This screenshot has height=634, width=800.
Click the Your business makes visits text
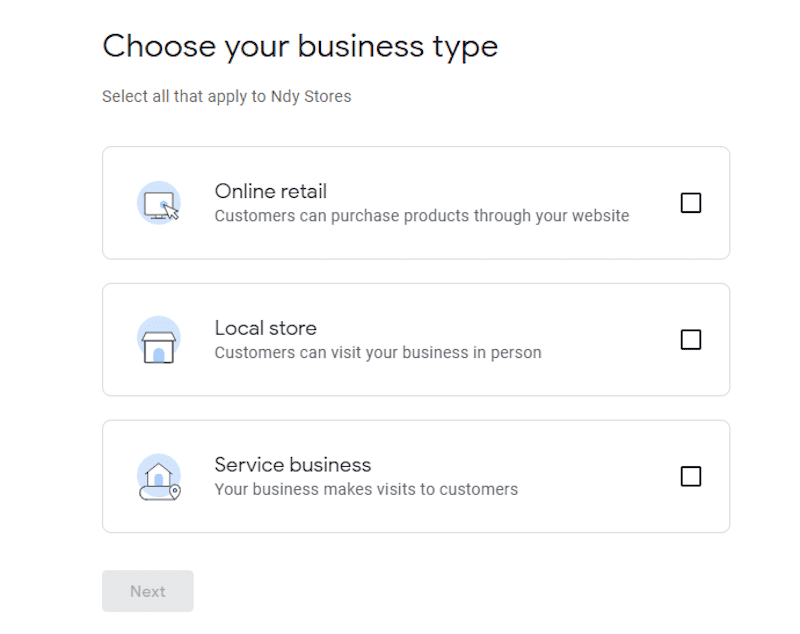pyautogui.click(x=366, y=489)
